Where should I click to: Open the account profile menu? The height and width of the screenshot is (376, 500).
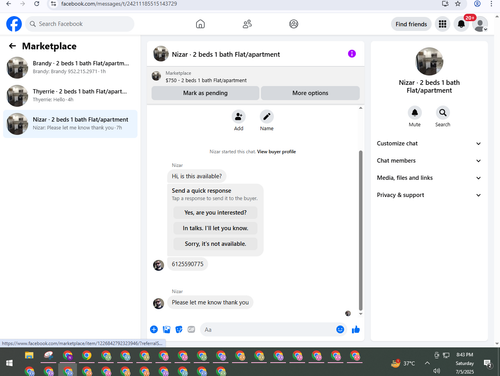[480, 24]
